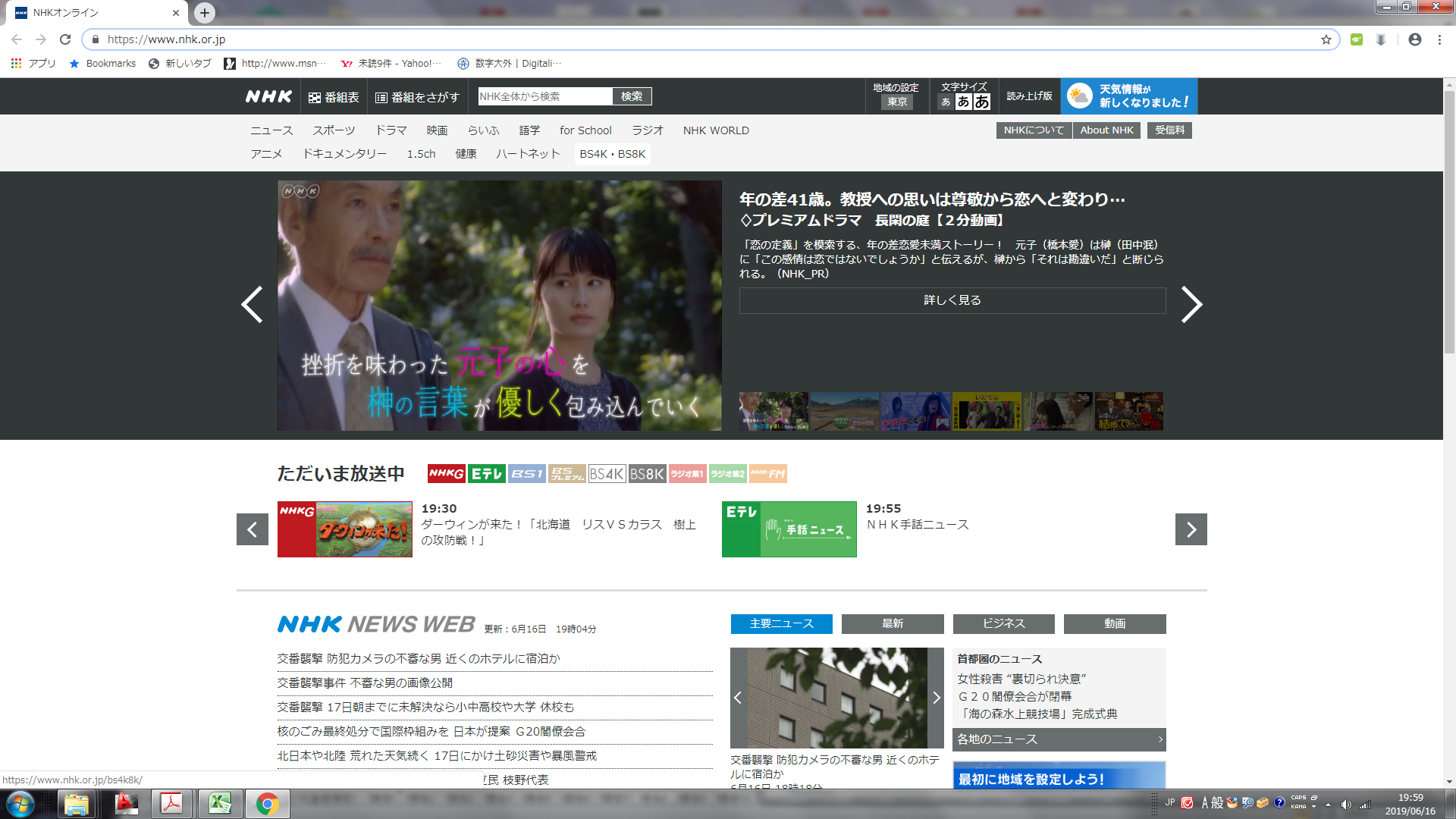Click the 検索 search button

(632, 96)
